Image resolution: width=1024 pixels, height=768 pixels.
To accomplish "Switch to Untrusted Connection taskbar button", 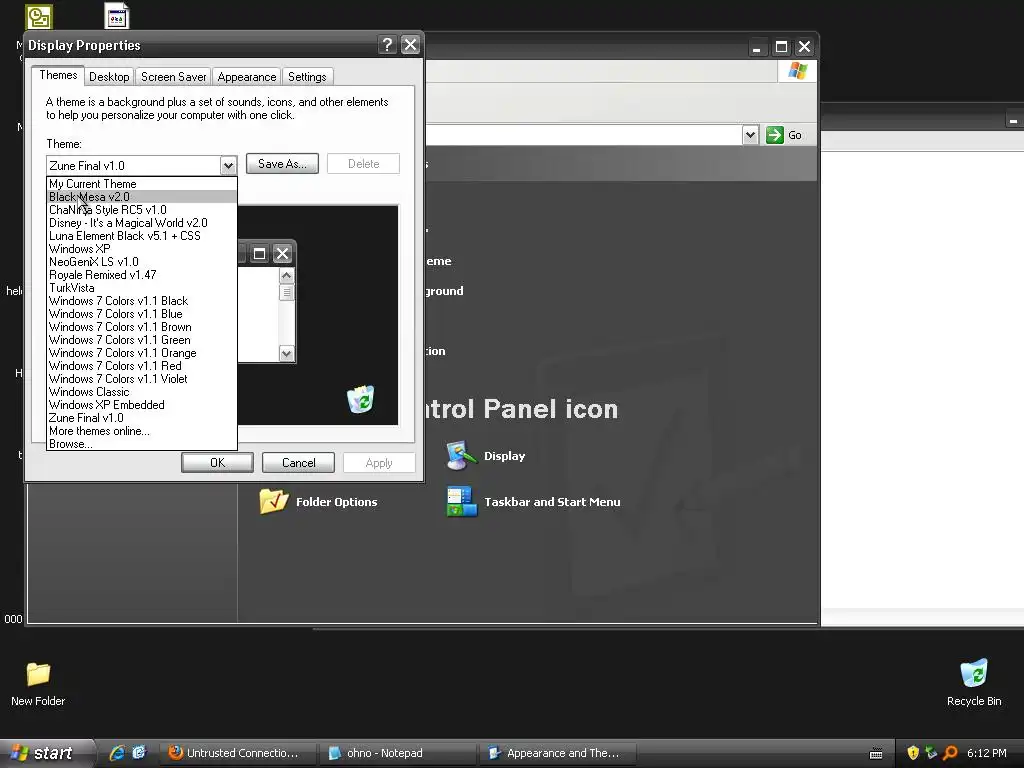I will point(238,753).
